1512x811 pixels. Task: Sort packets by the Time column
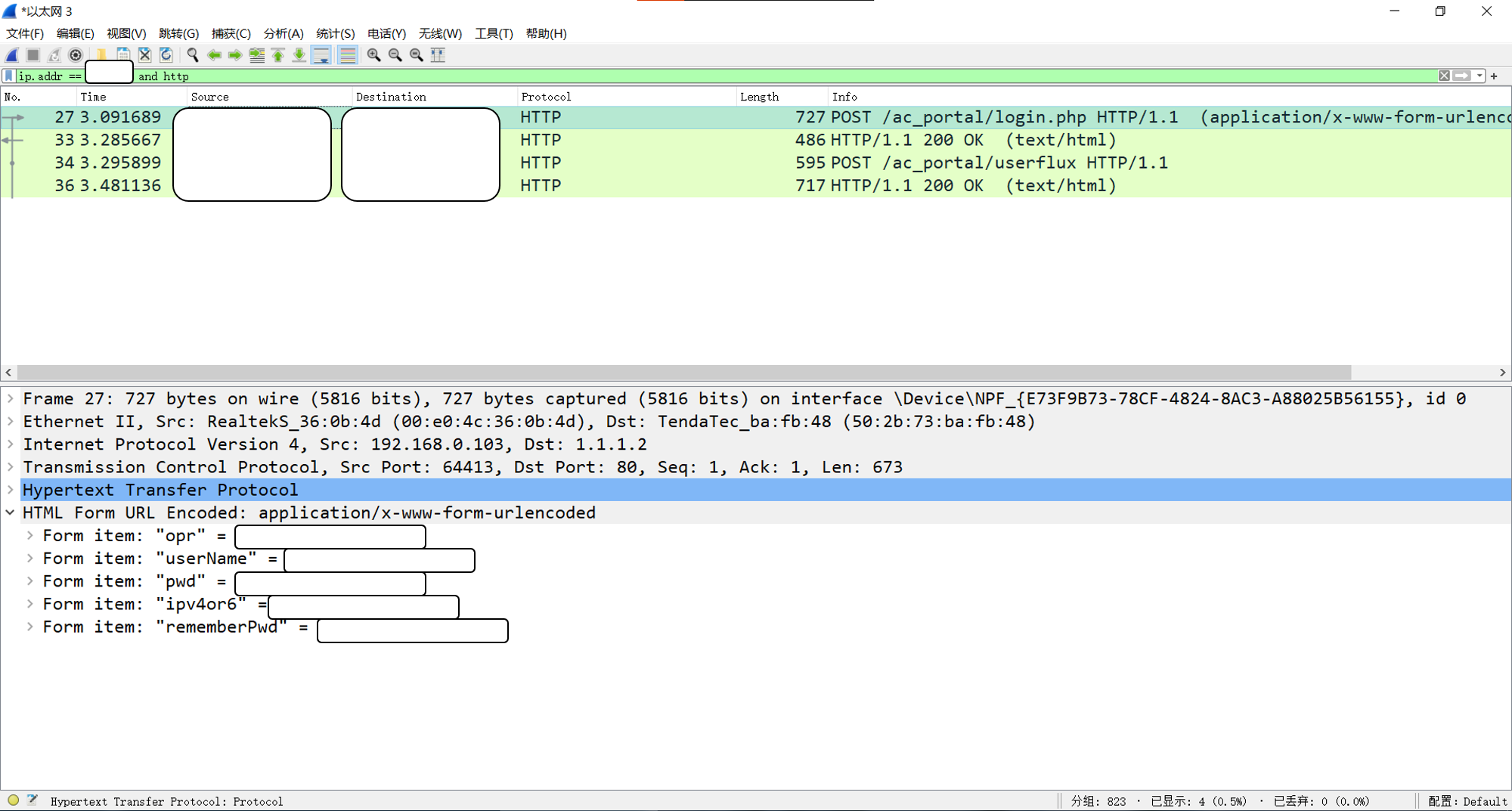point(132,97)
